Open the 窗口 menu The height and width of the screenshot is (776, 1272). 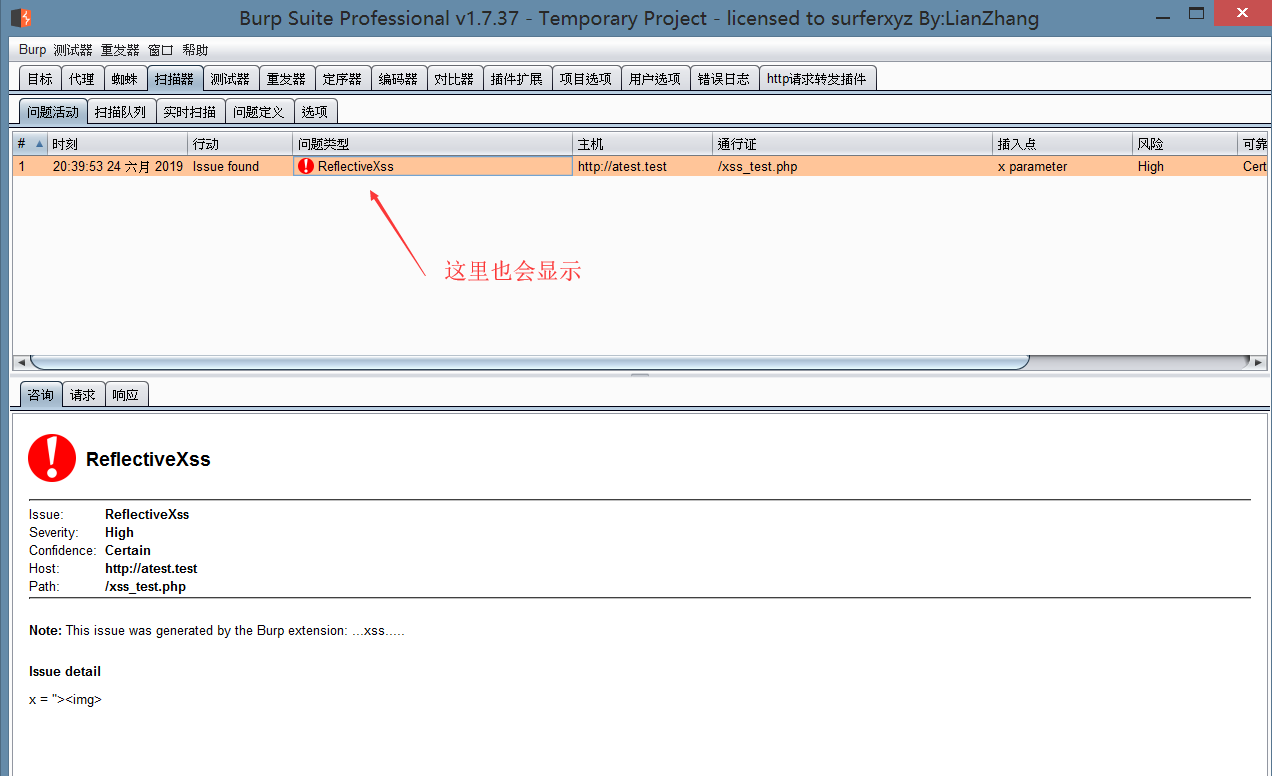coord(160,50)
